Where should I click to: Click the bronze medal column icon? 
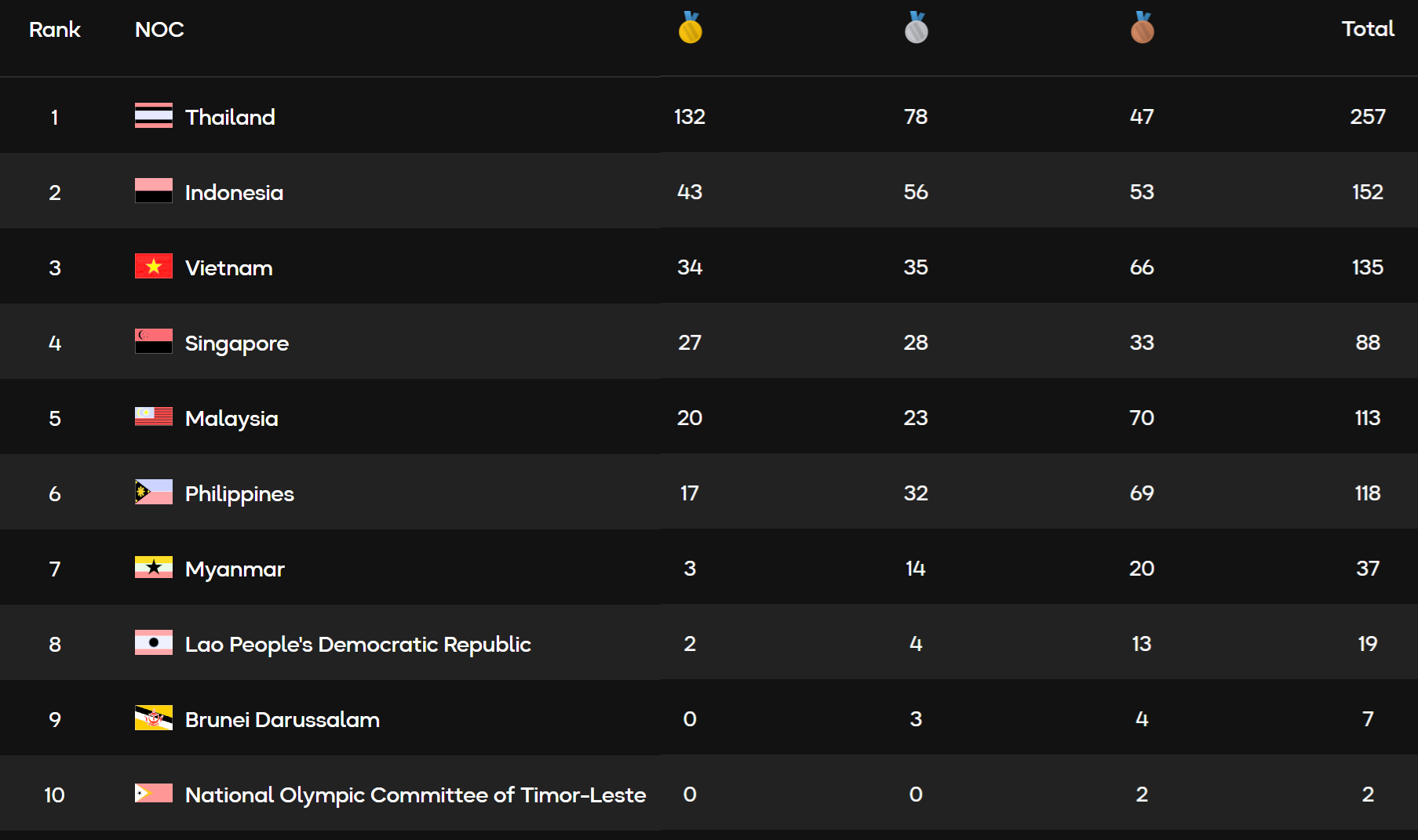coord(1142,28)
